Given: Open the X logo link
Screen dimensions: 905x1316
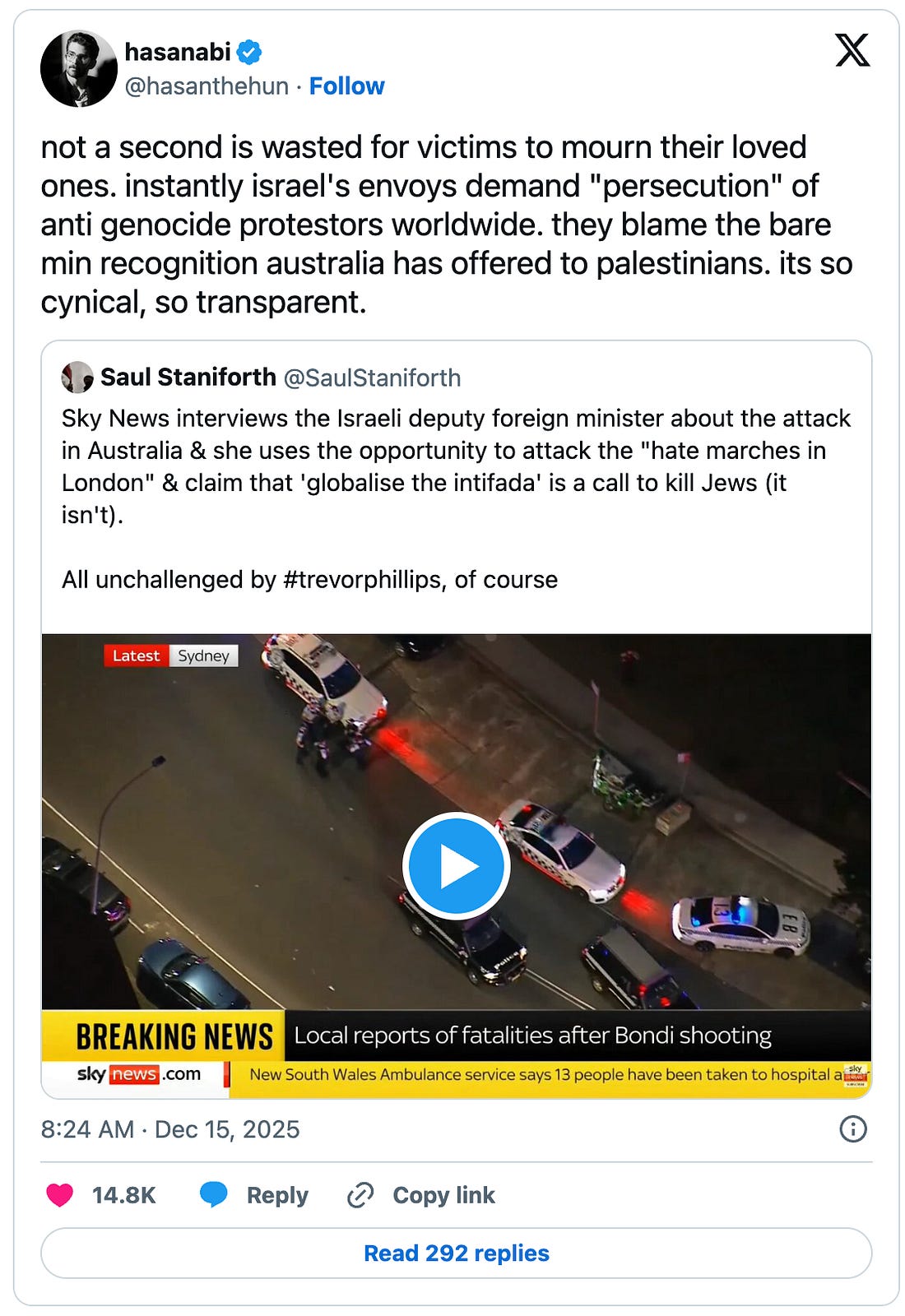Looking at the screenshot, I should (x=852, y=50).
